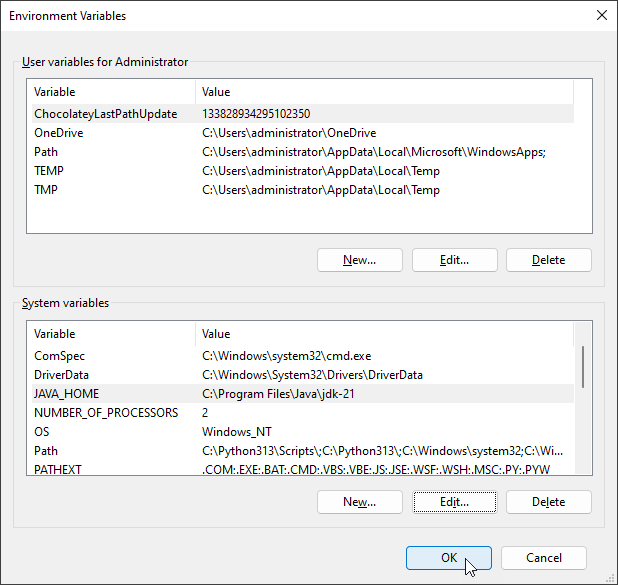
Task: Click Edit button under System variables
Action: tap(454, 502)
